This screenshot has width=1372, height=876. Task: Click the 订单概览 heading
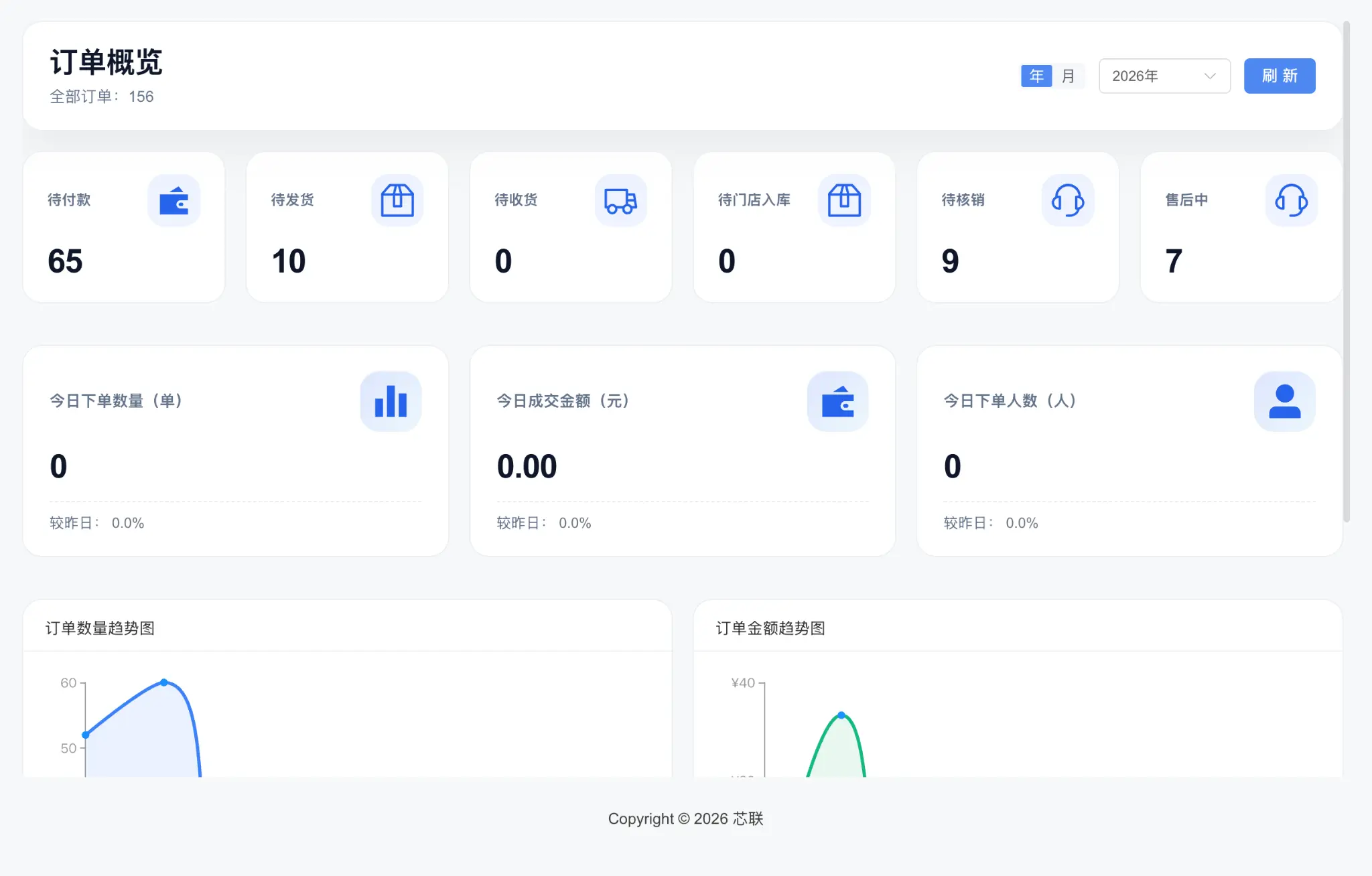[107, 62]
